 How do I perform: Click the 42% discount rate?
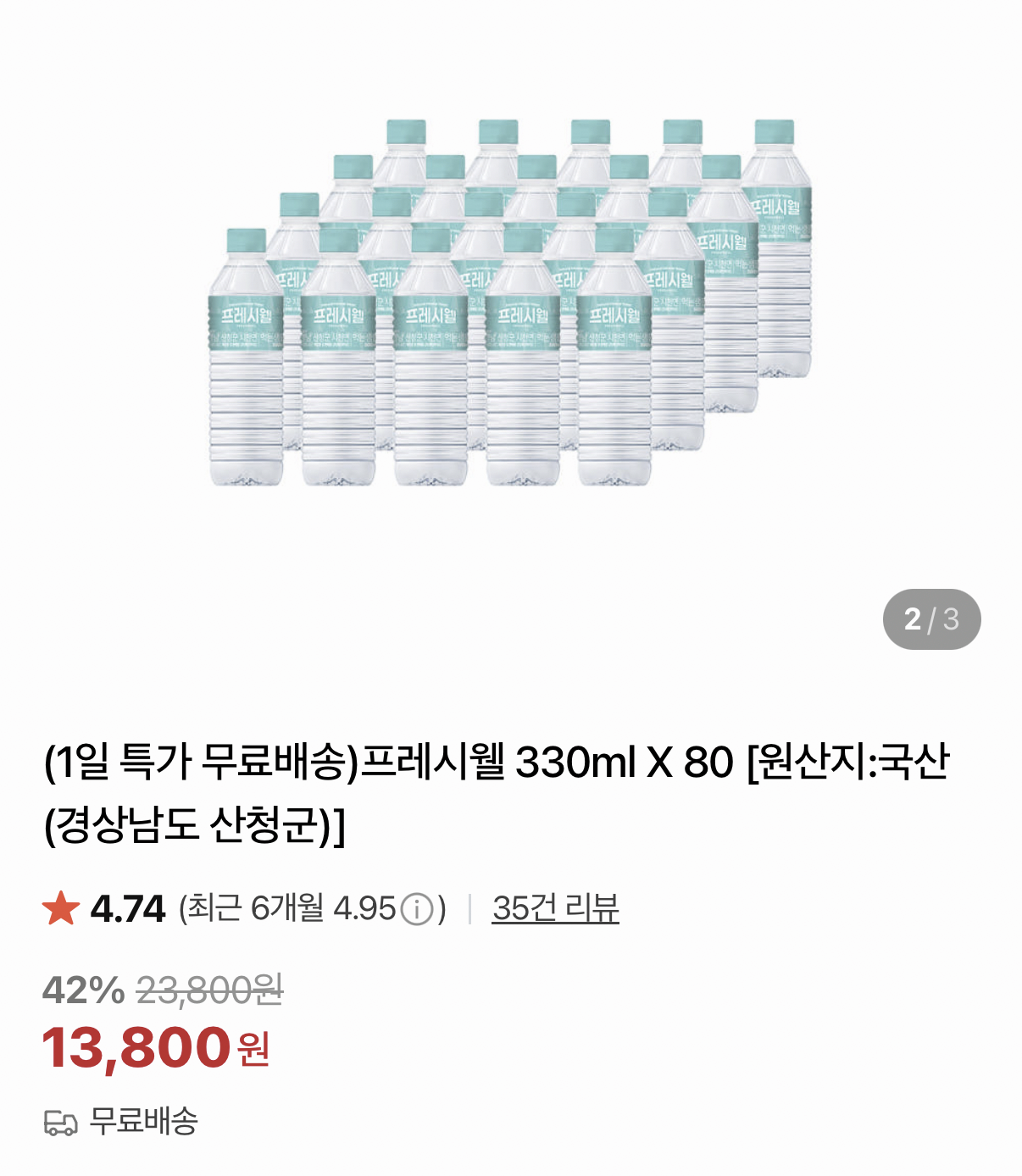click(83, 990)
